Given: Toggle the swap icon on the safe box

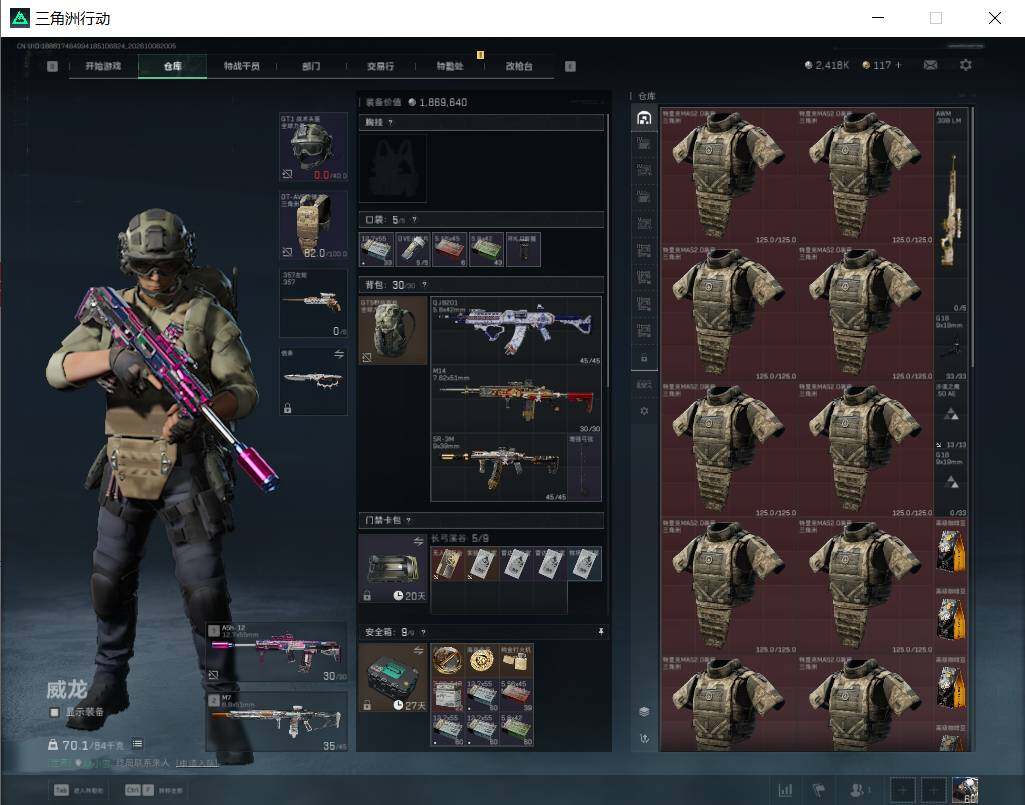Looking at the screenshot, I should (x=418, y=650).
